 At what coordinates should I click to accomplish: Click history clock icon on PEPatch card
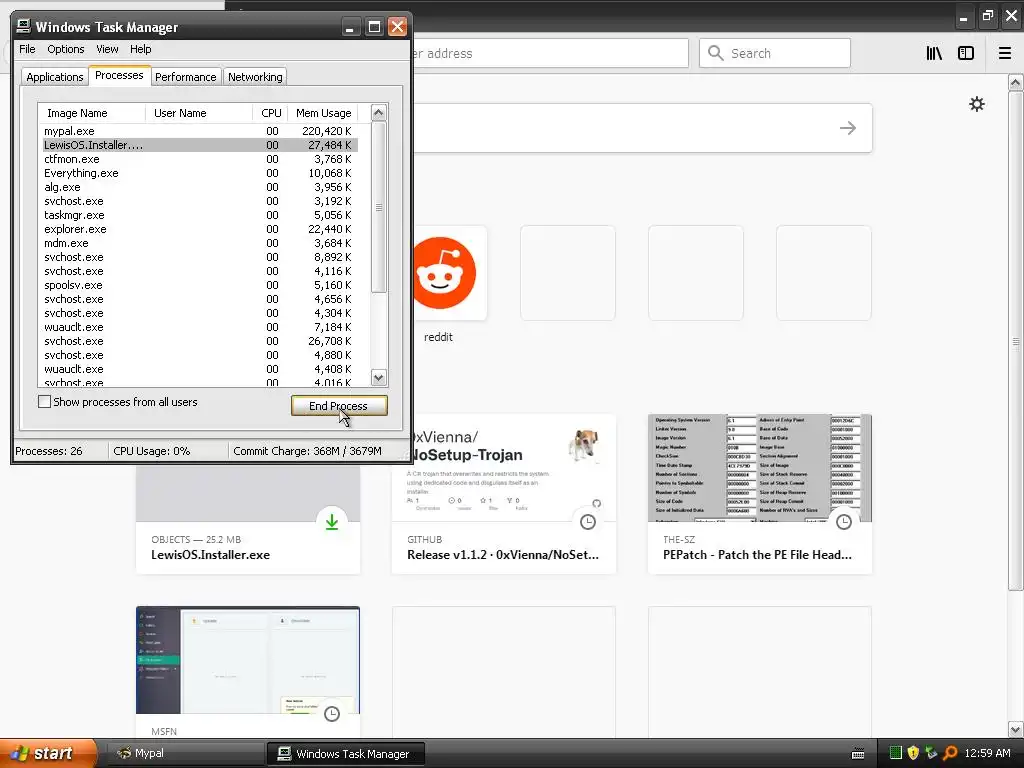tap(844, 522)
